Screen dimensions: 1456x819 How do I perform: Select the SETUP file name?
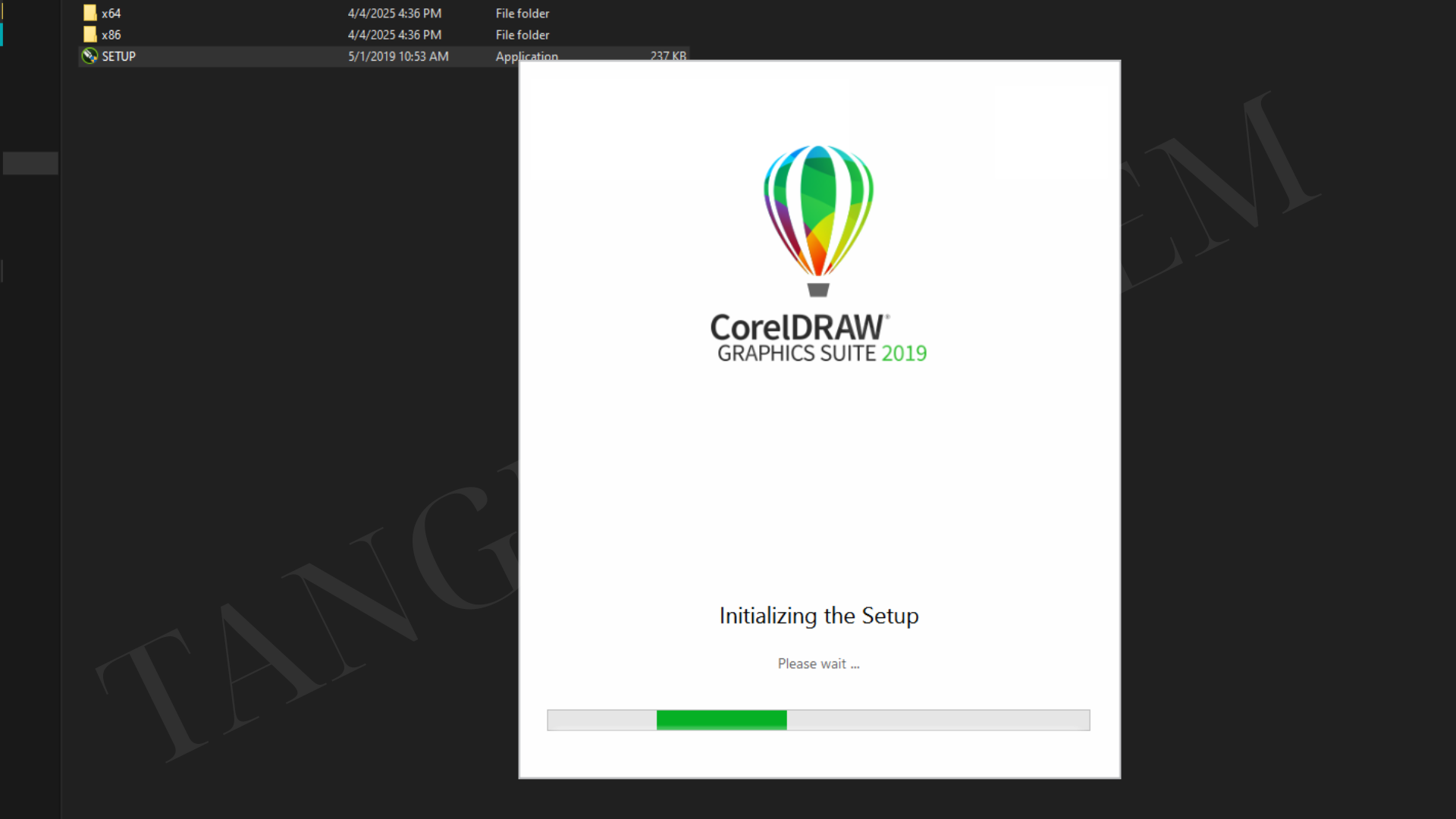[x=119, y=56]
